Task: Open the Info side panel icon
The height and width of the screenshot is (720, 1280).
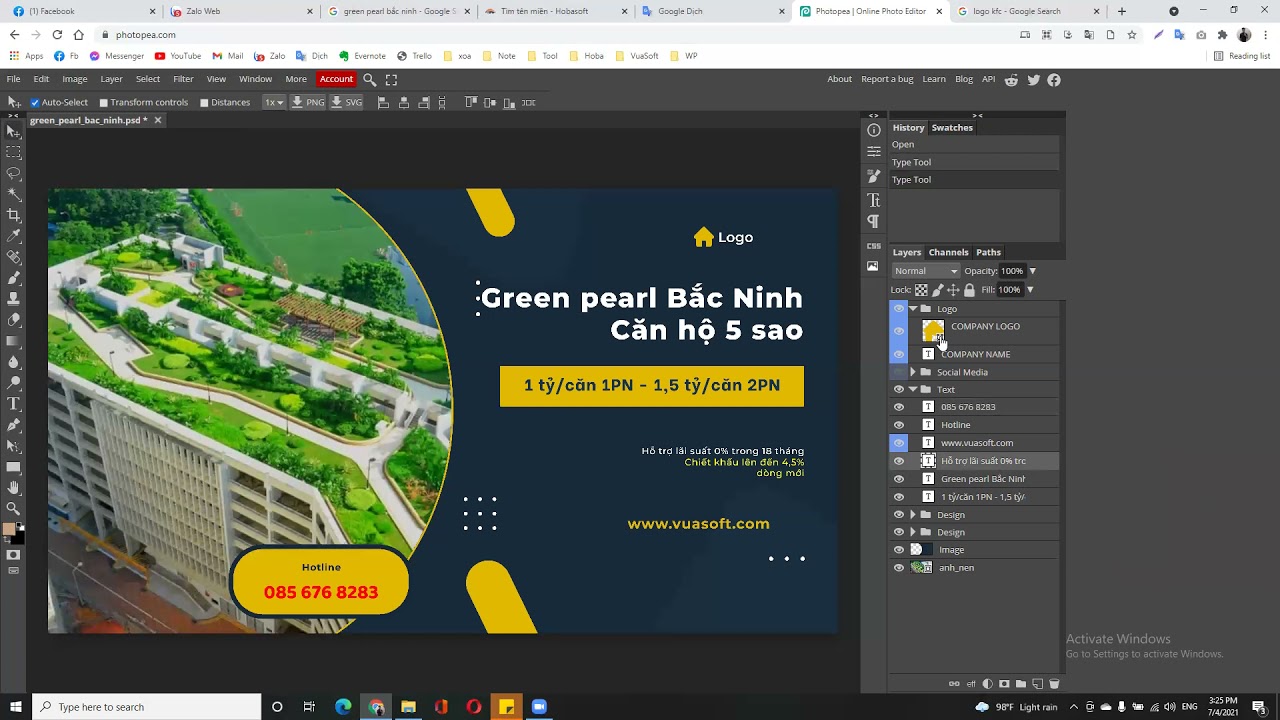Action: pyautogui.click(x=874, y=130)
